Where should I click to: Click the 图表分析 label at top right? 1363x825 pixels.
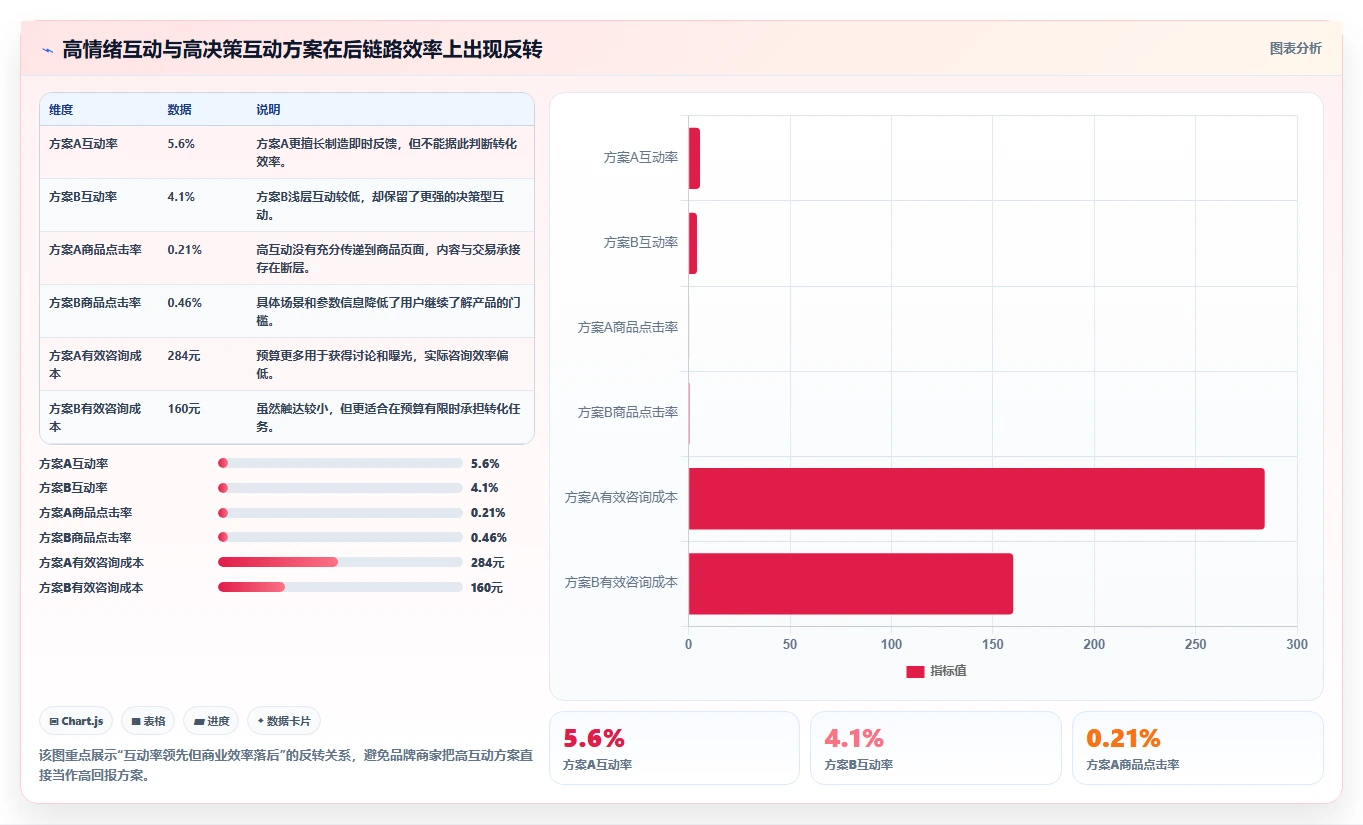point(1295,48)
